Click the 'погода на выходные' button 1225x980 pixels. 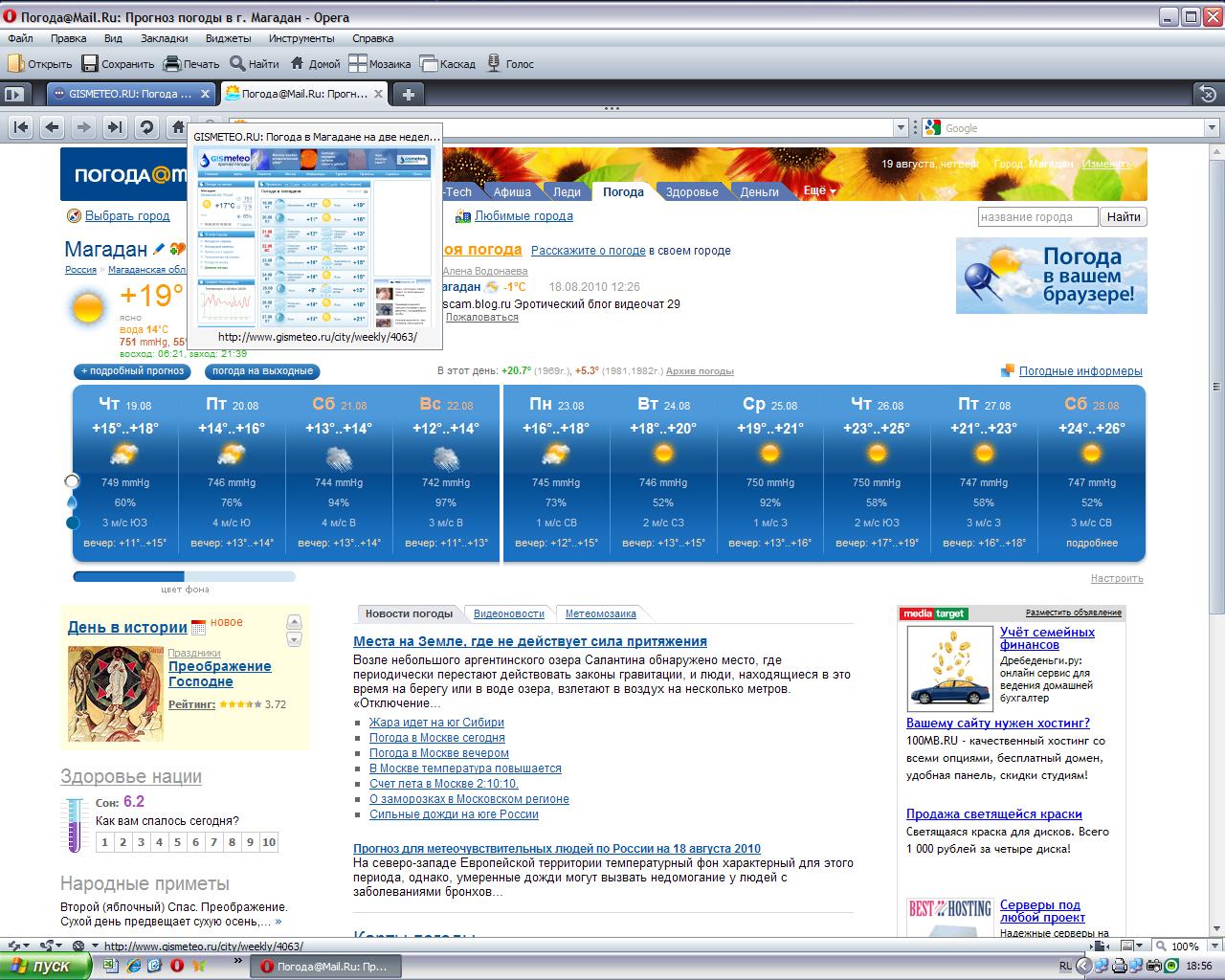tap(262, 371)
